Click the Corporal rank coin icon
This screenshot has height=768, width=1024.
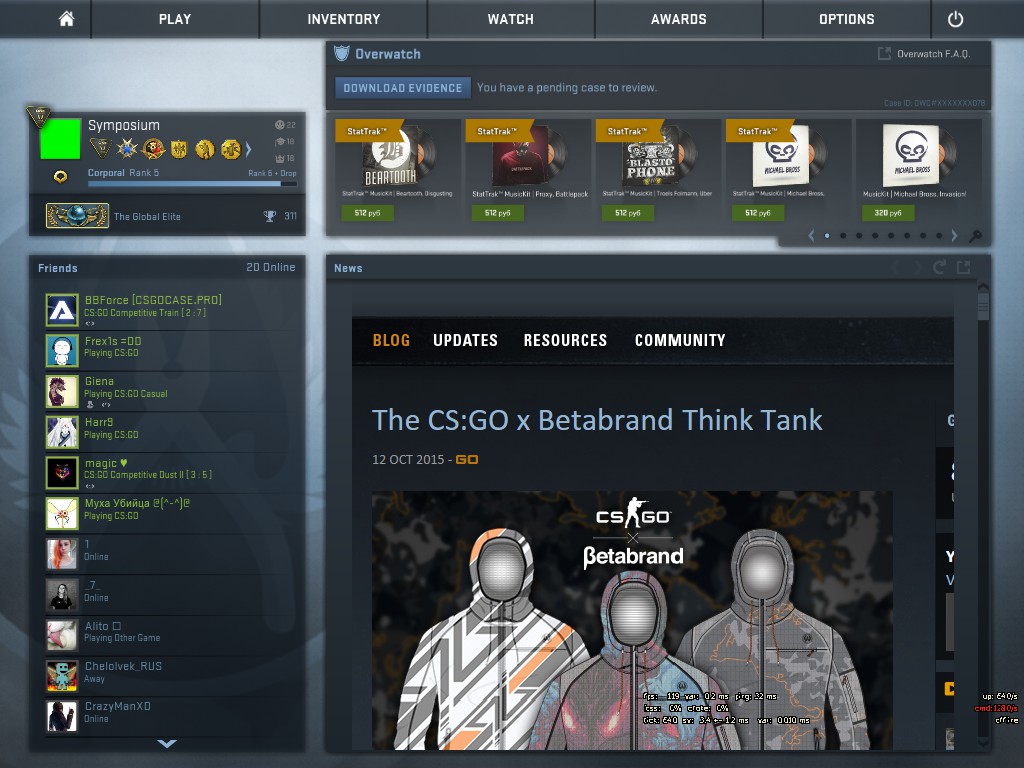tap(60, 176)
